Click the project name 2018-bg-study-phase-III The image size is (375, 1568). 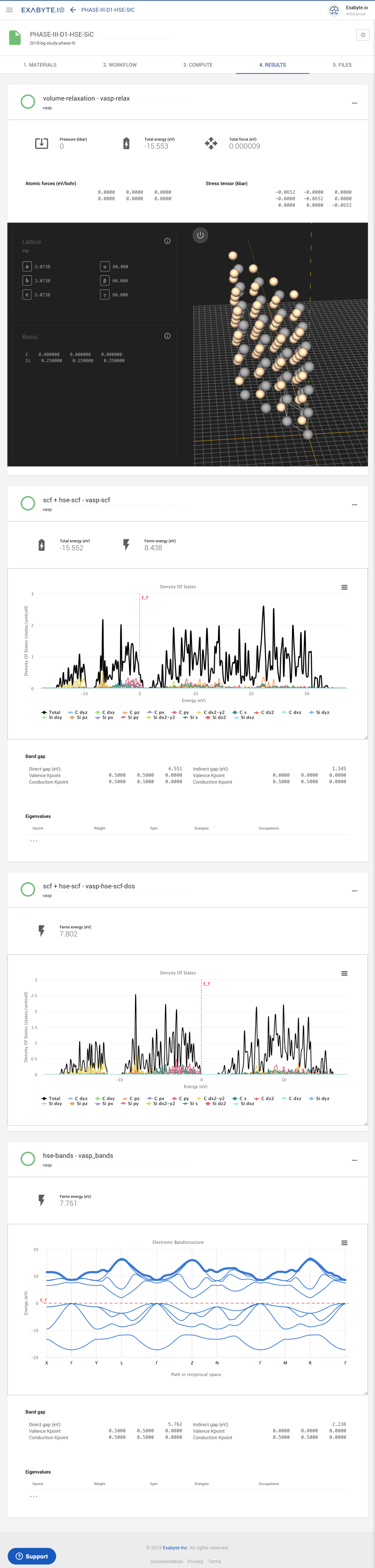point(53,43)
